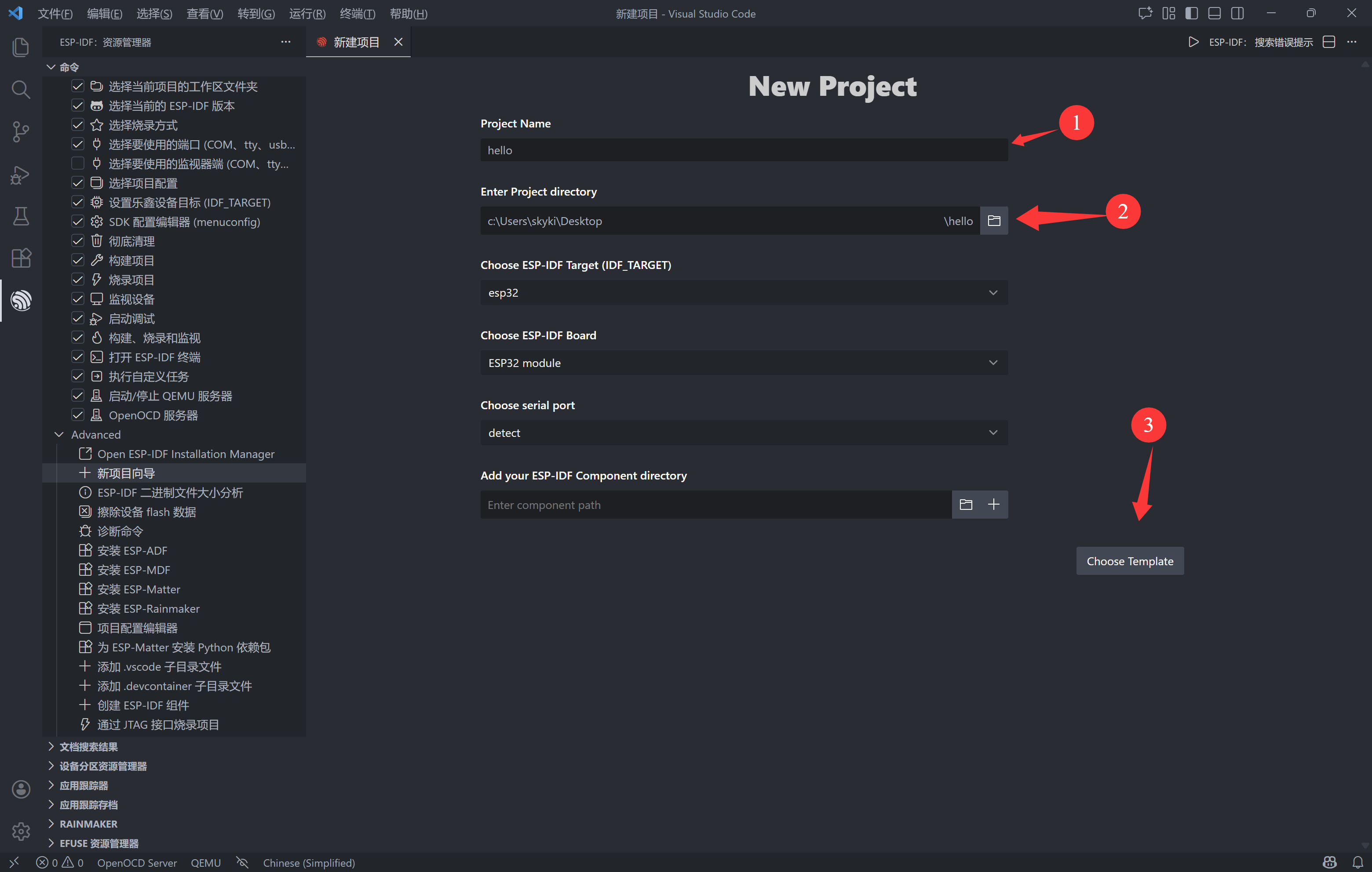The image size is (1372, 872).
Task: Toggle checkbox for 选择烧录方式
Action: (77, 125)
